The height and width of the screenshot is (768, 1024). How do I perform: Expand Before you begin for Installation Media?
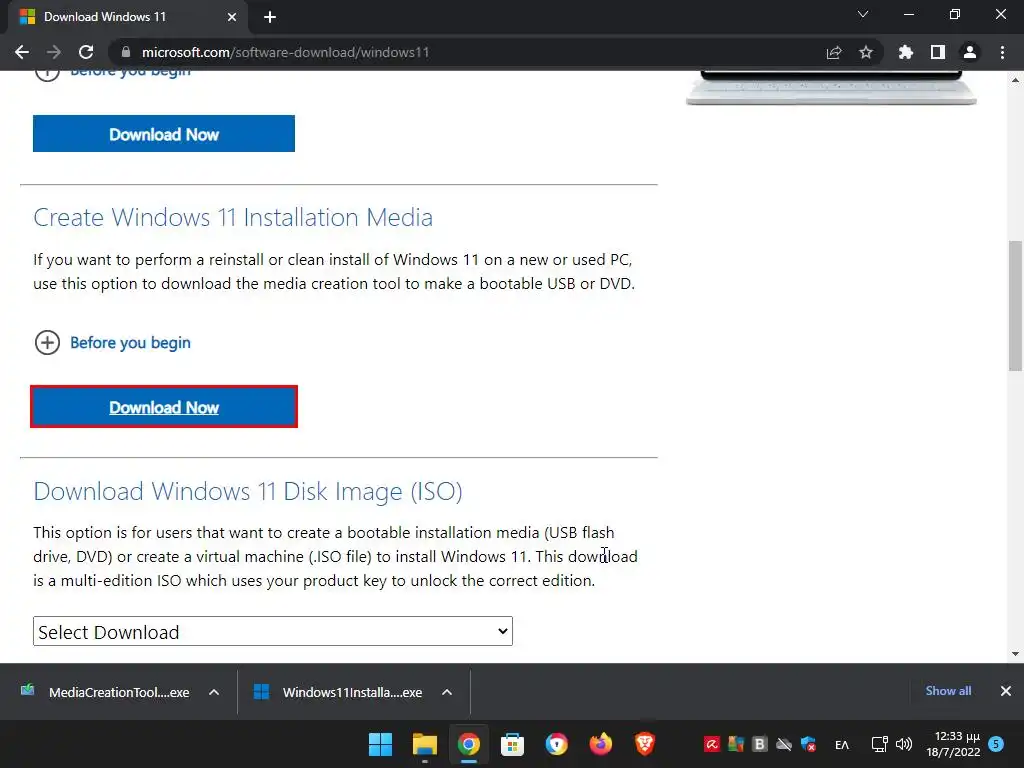click(x=112, y=342)
